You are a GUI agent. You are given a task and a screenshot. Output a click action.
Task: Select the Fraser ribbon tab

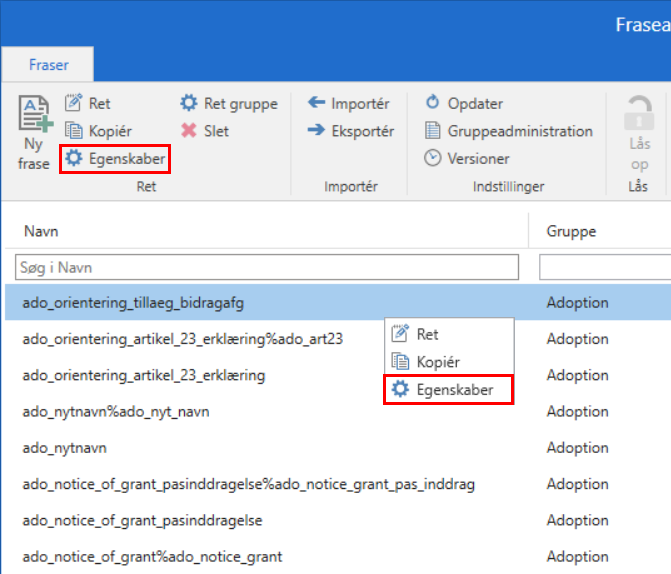click(48, 65)
